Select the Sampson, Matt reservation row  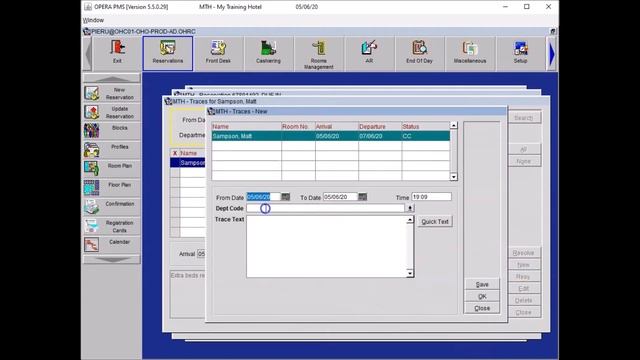click(x=331, y=136)
